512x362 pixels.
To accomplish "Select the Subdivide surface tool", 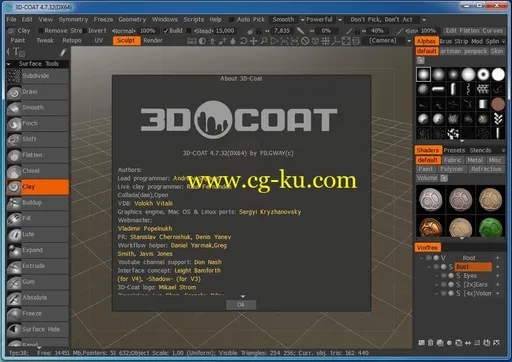I will (x=37, y=76).
